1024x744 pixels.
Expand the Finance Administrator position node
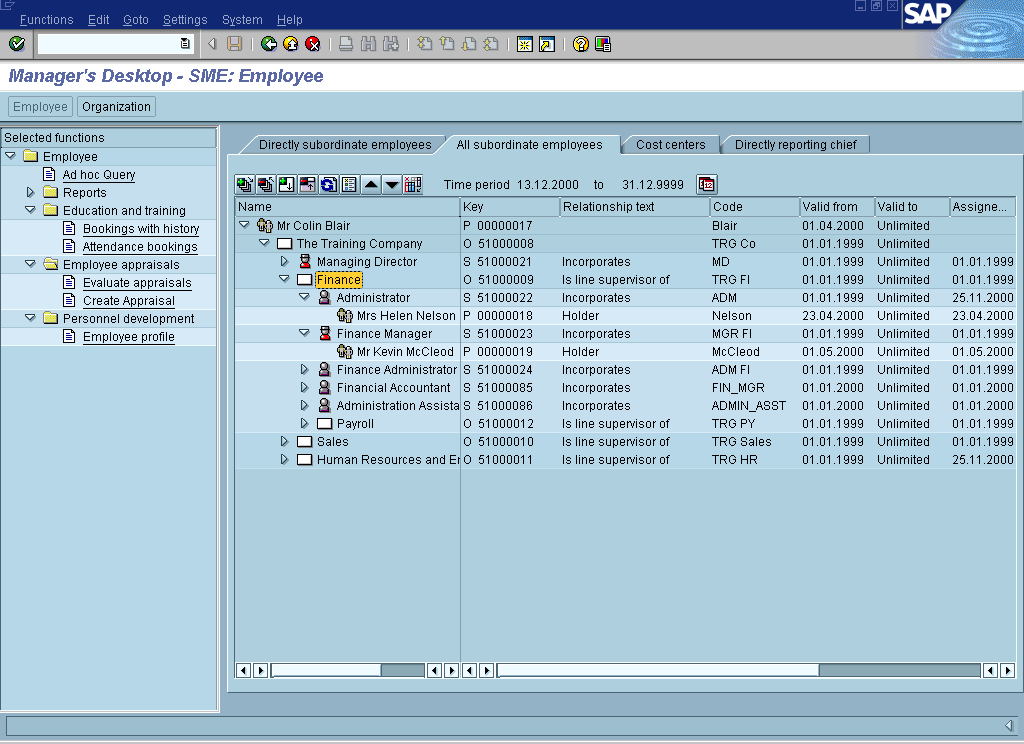tap(304, 369)
